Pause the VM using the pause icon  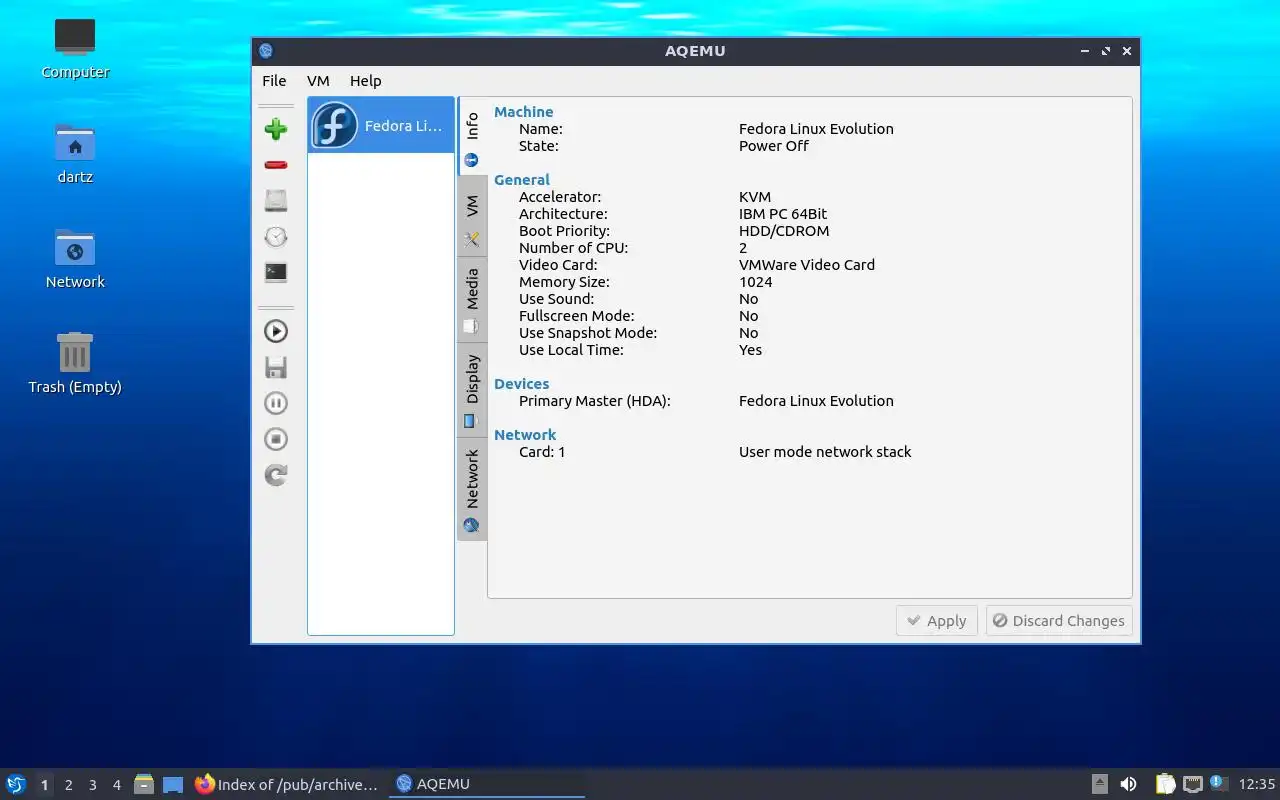point(276,403)
